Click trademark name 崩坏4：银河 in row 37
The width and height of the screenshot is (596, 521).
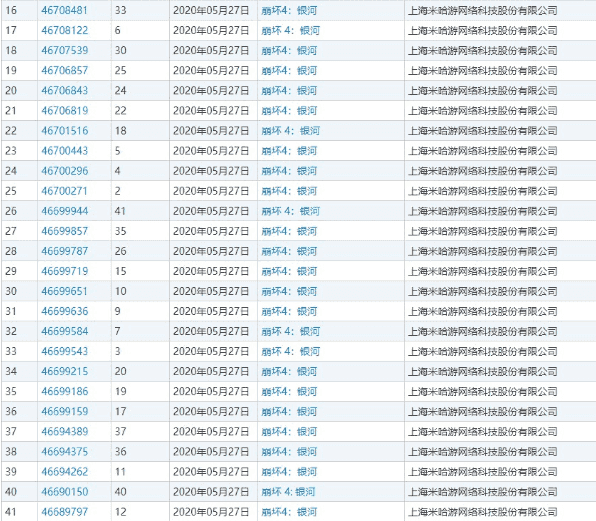pyautogui.click(x=289, y=432)
